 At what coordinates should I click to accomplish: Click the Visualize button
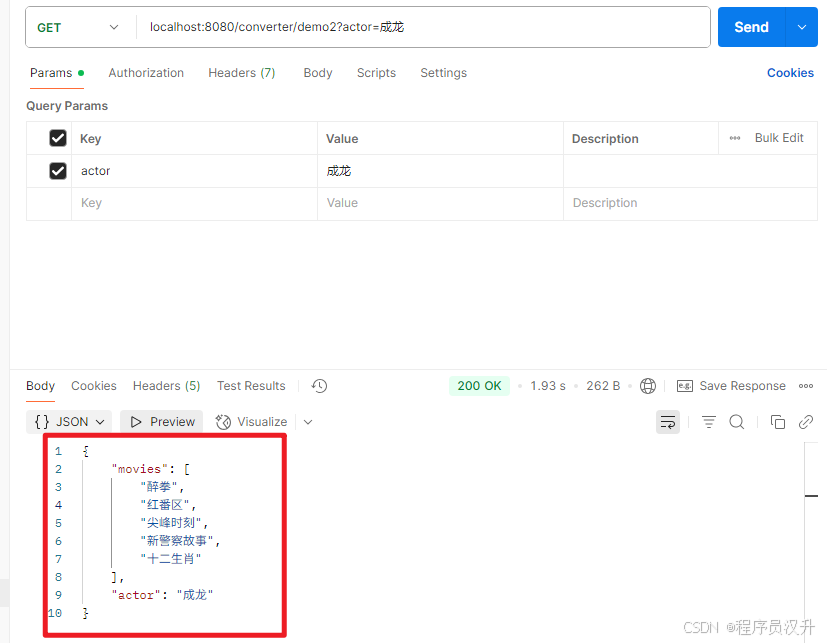[x=252, y=422]
